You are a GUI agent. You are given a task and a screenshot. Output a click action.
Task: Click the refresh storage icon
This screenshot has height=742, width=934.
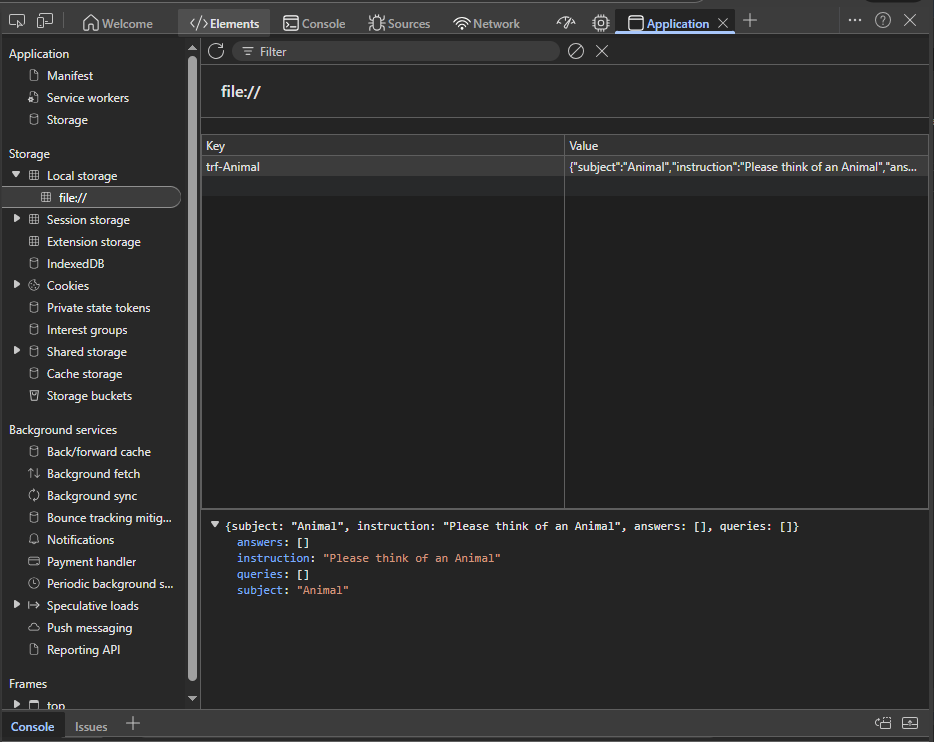(x=215, y=51)
